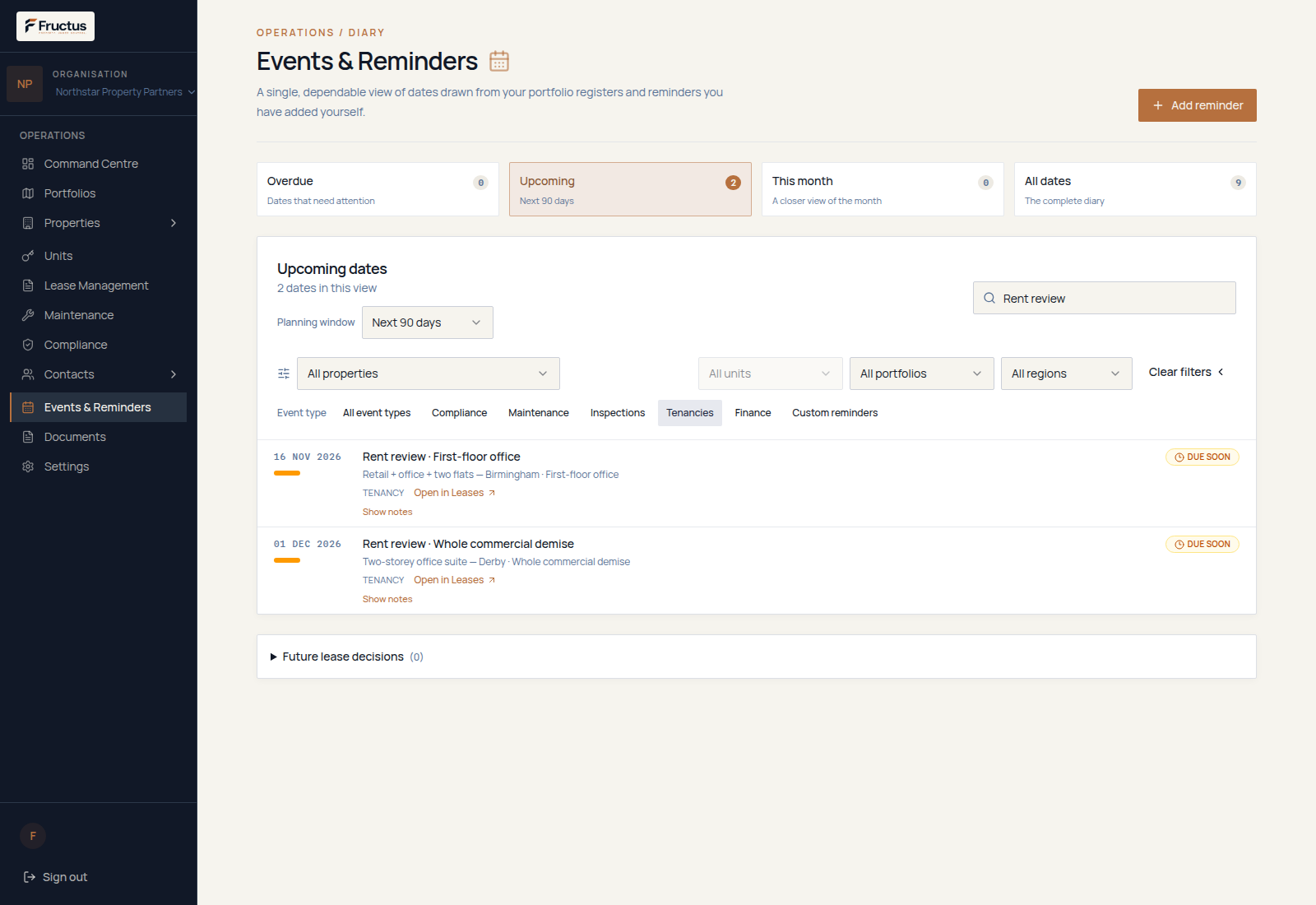Click the filter sliders icon

click(x=284, y=374)
